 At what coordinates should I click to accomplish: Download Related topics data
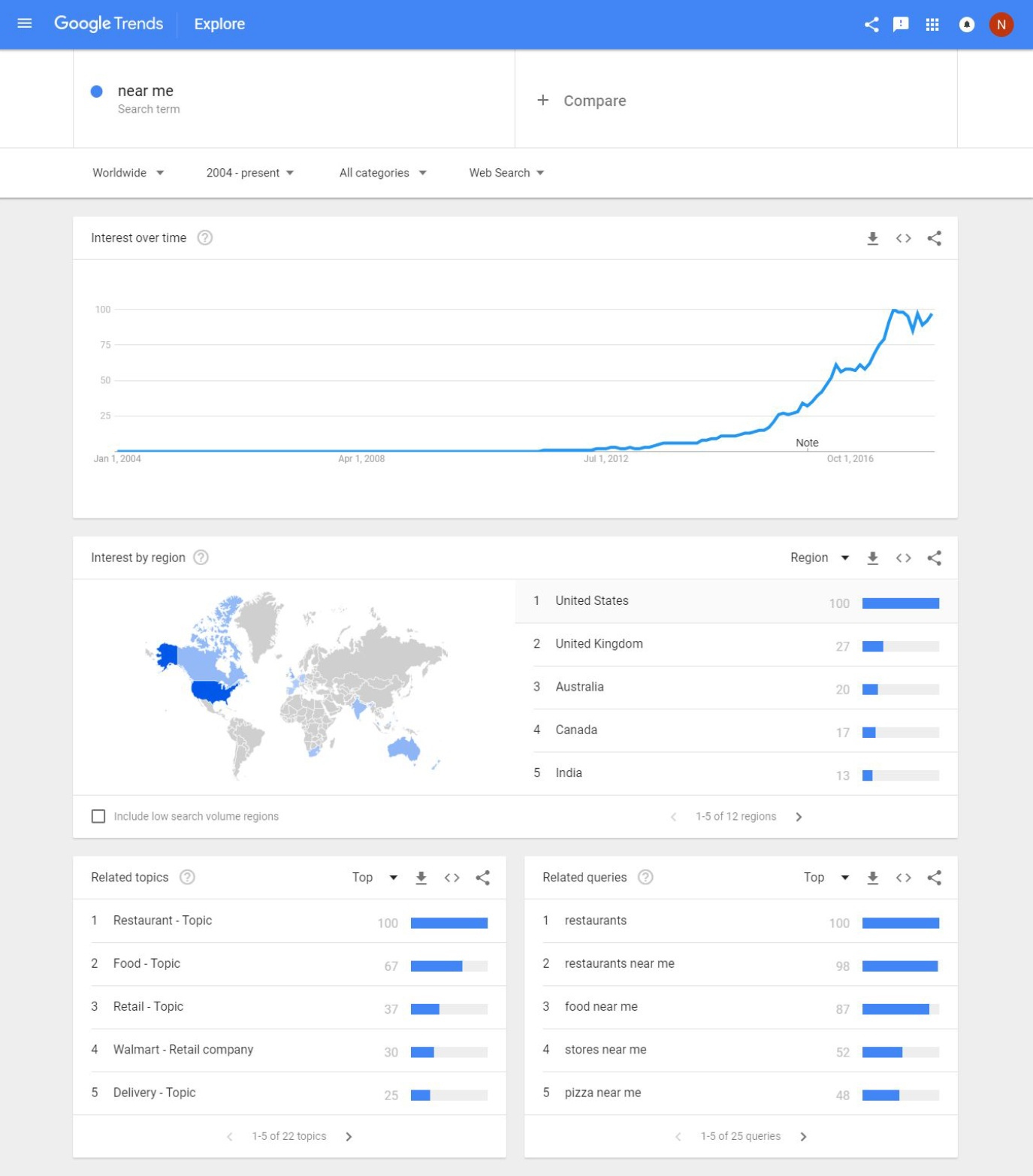point(421,878)
